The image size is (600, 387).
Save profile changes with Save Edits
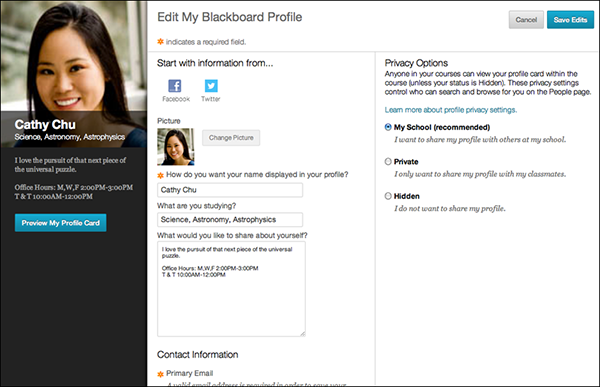[x=570, y=20]
